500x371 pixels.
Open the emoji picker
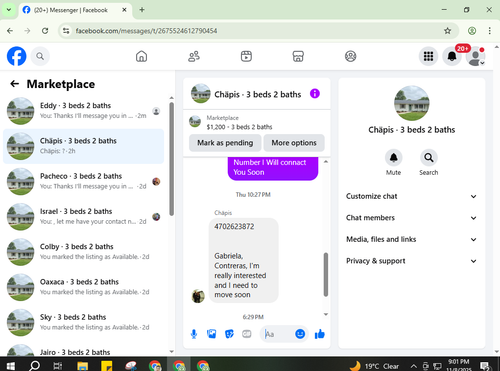[x=300, y=334]
